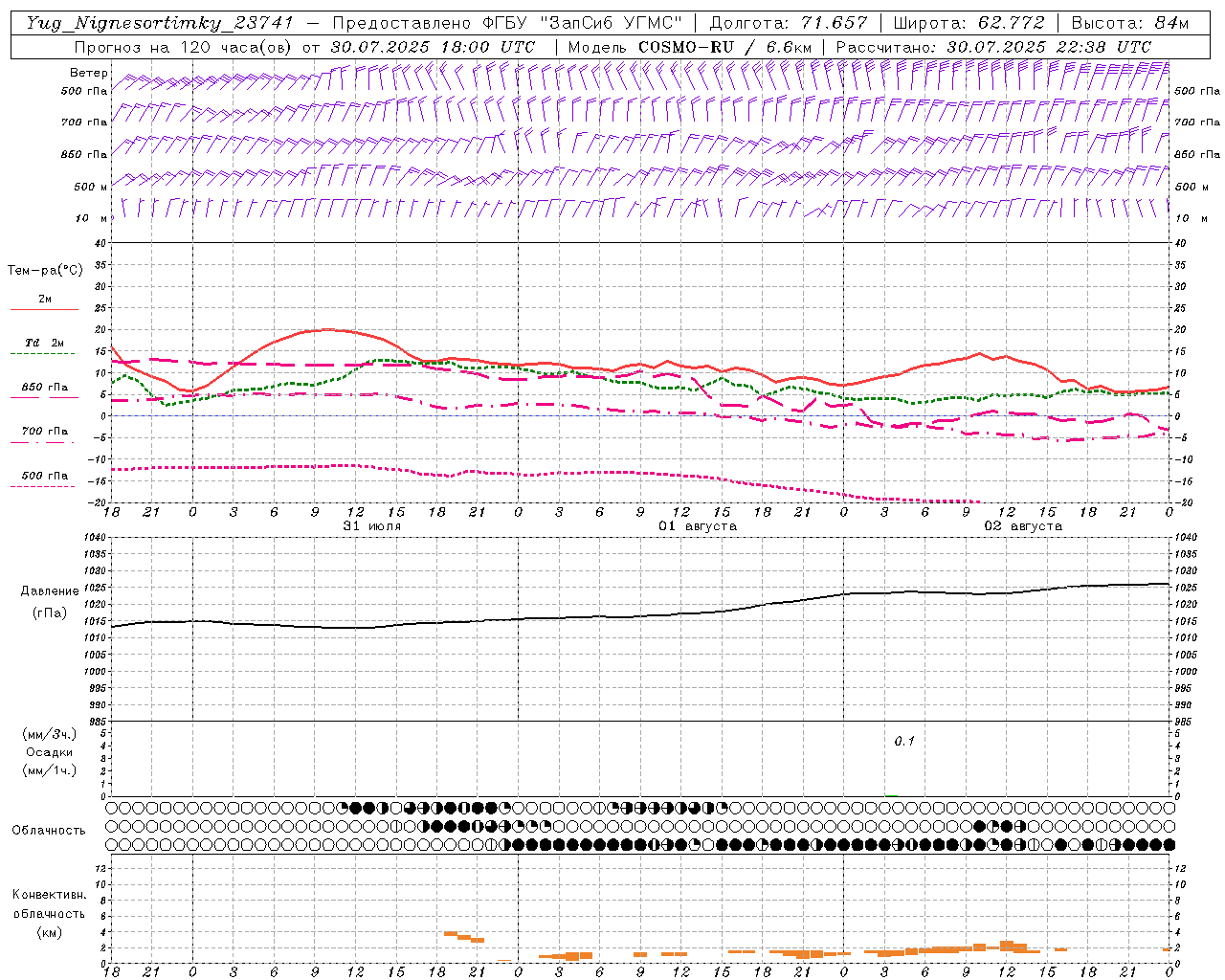Select the 700 гПа temperature legend entry
Image resolution: width=1225 pixels, height=980 pixels.
point(45,432)
